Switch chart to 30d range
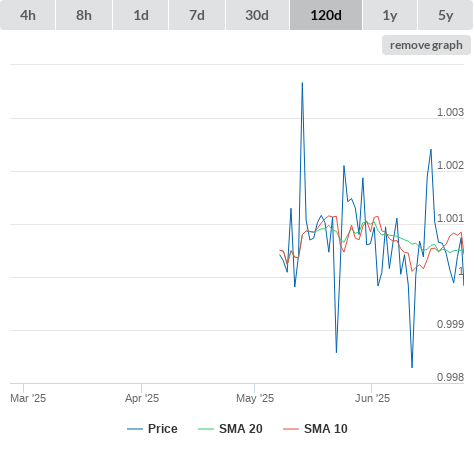The width and height of the screenshot is (474, 455). point(257,15)
